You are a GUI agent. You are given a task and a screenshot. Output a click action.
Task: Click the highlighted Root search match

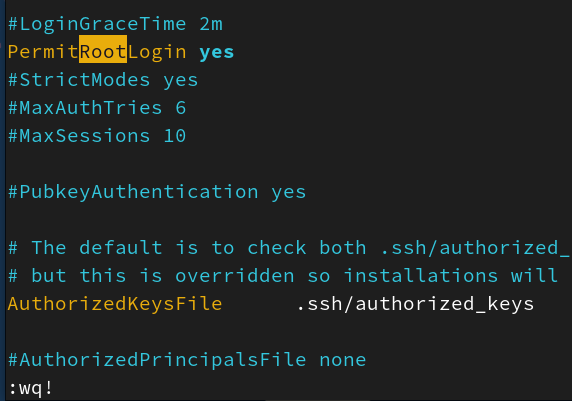point(103,49)
